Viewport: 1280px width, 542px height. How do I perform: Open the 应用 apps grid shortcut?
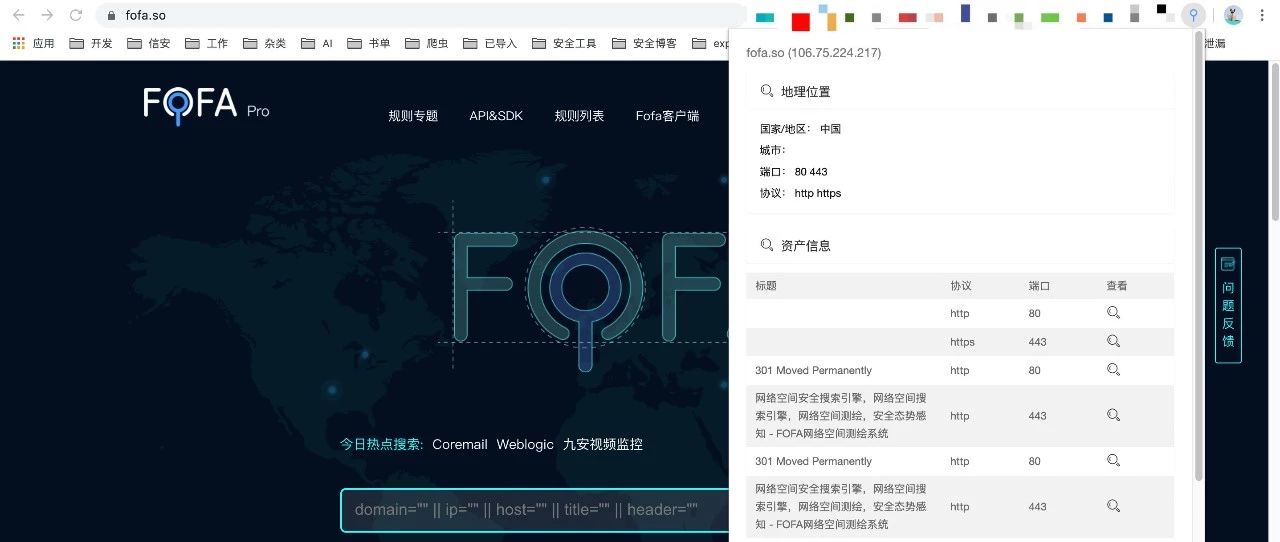[x=33, y=43]
